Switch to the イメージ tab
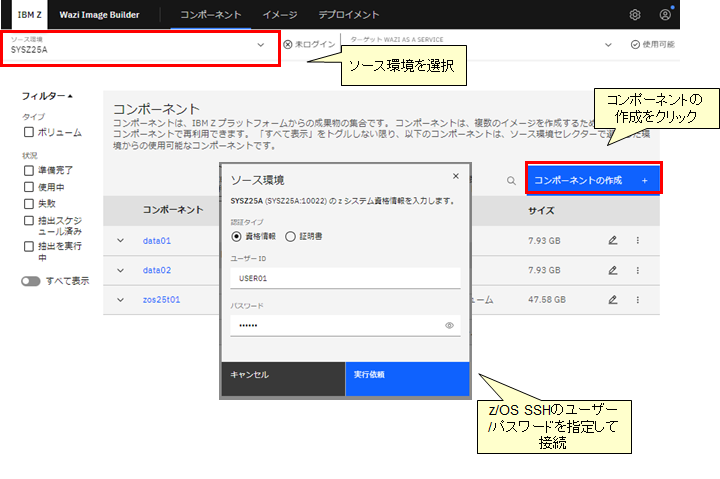Image resolution: width=720 pixels, height=479 pixels. 280,15
